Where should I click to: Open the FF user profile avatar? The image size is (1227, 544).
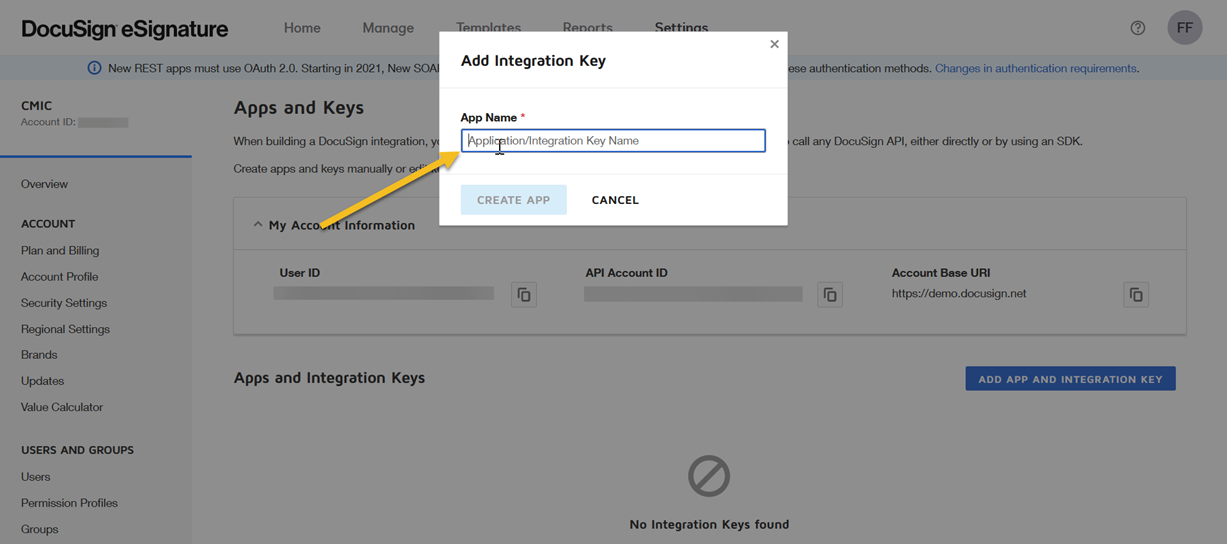point(1185,28)
